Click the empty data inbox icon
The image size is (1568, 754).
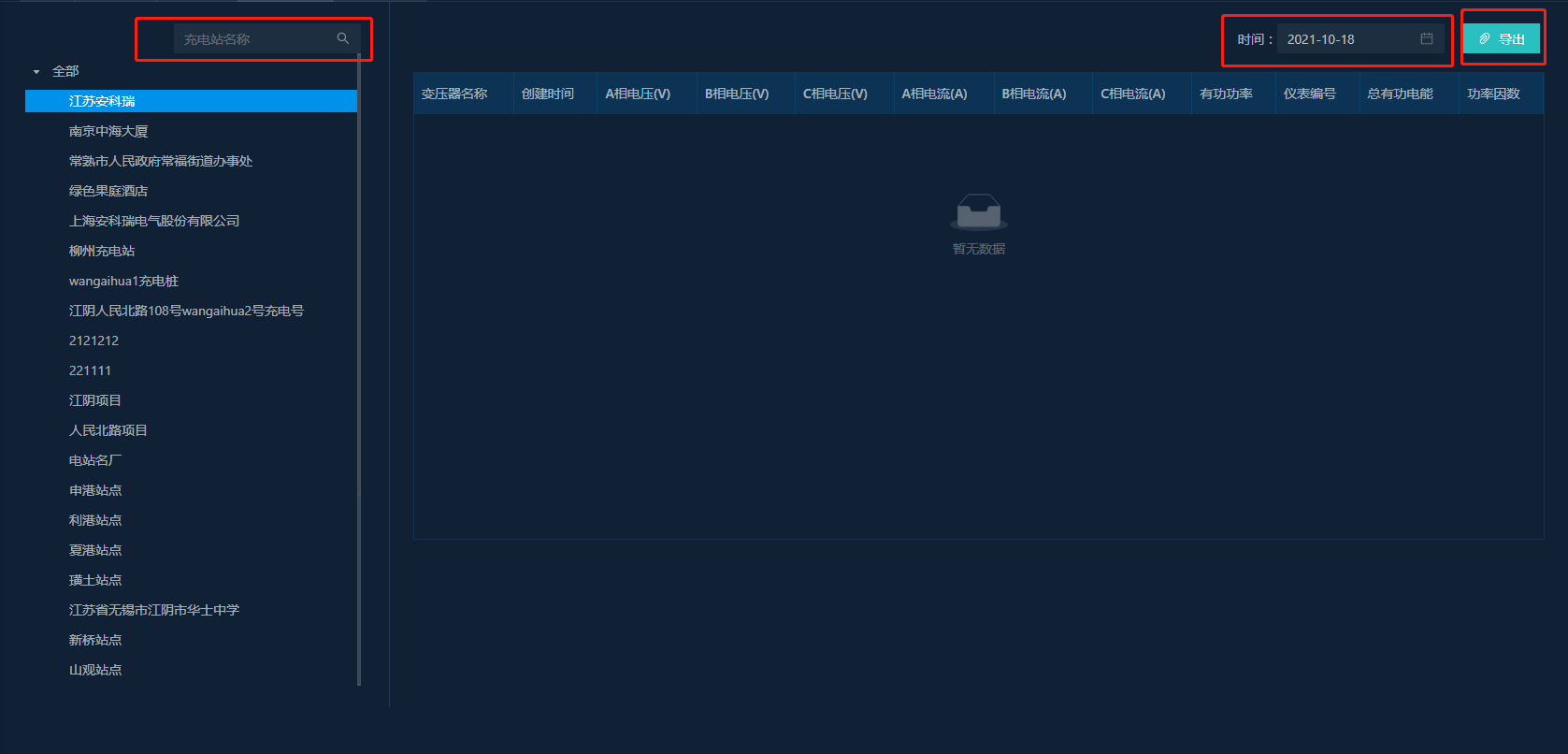click(x=978, y=212)
